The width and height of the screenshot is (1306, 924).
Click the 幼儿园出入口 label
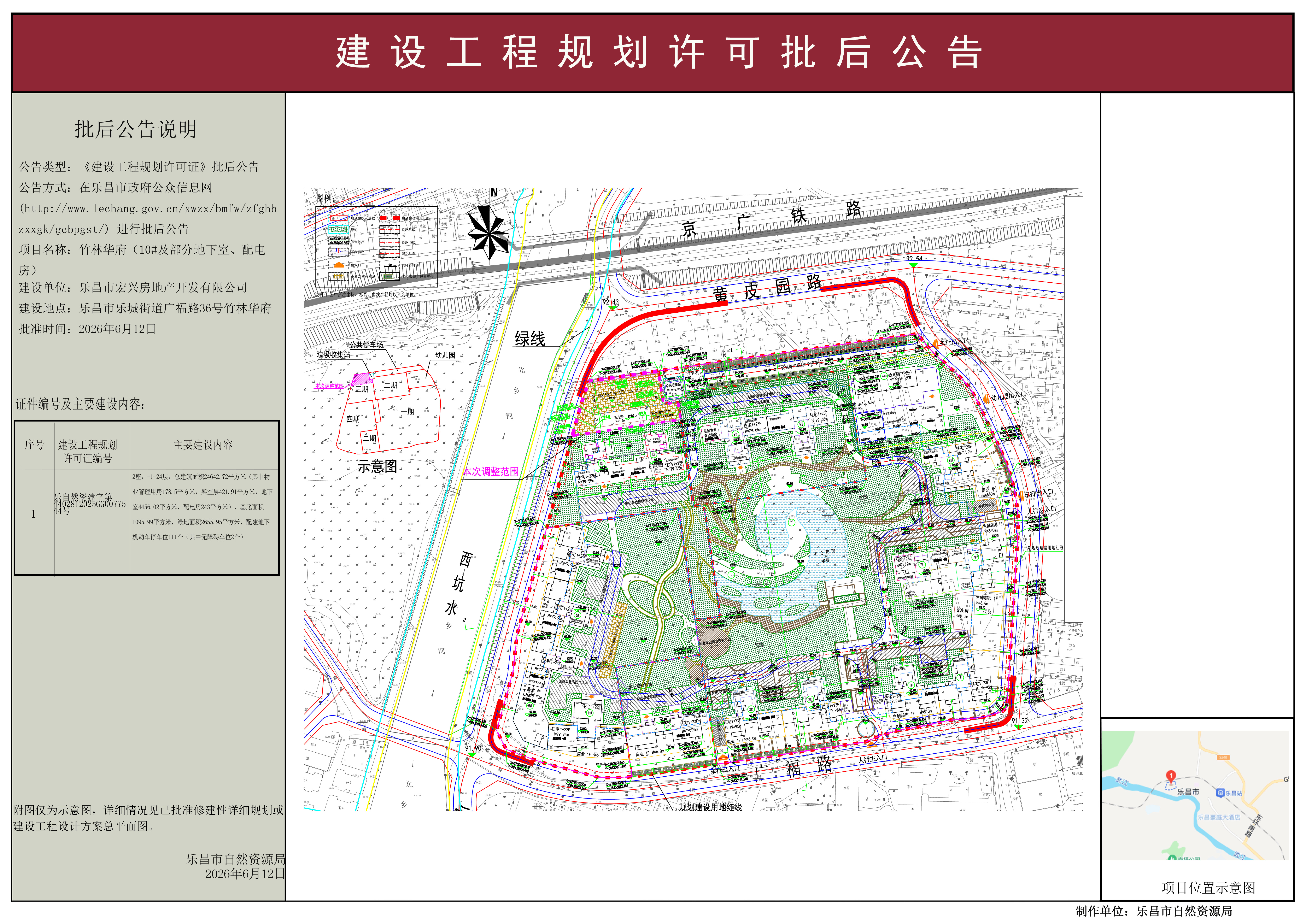coord(1008,396)
